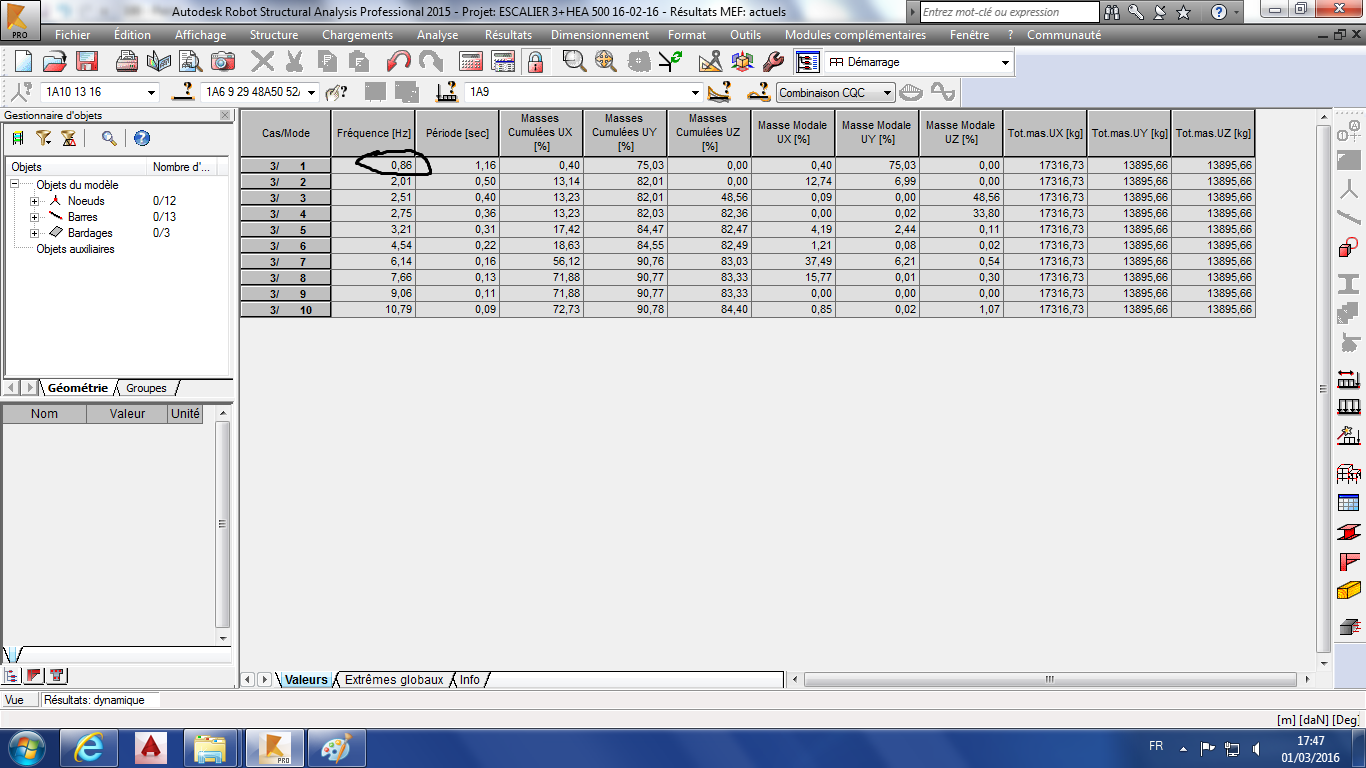Run the calculations calculator icon

pyautogui.click(x=472, y=62)
